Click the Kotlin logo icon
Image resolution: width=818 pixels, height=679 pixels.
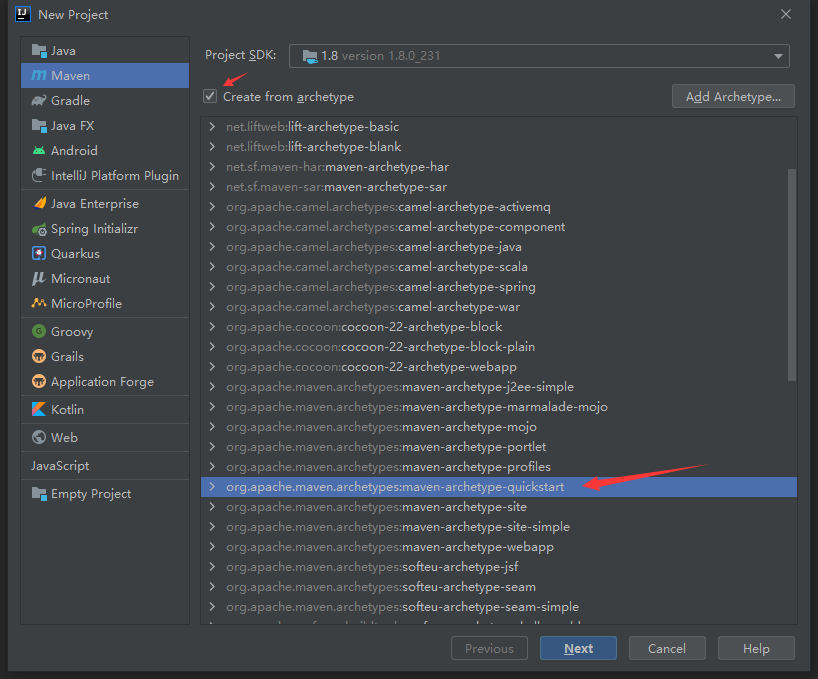[x=39, y=409]
